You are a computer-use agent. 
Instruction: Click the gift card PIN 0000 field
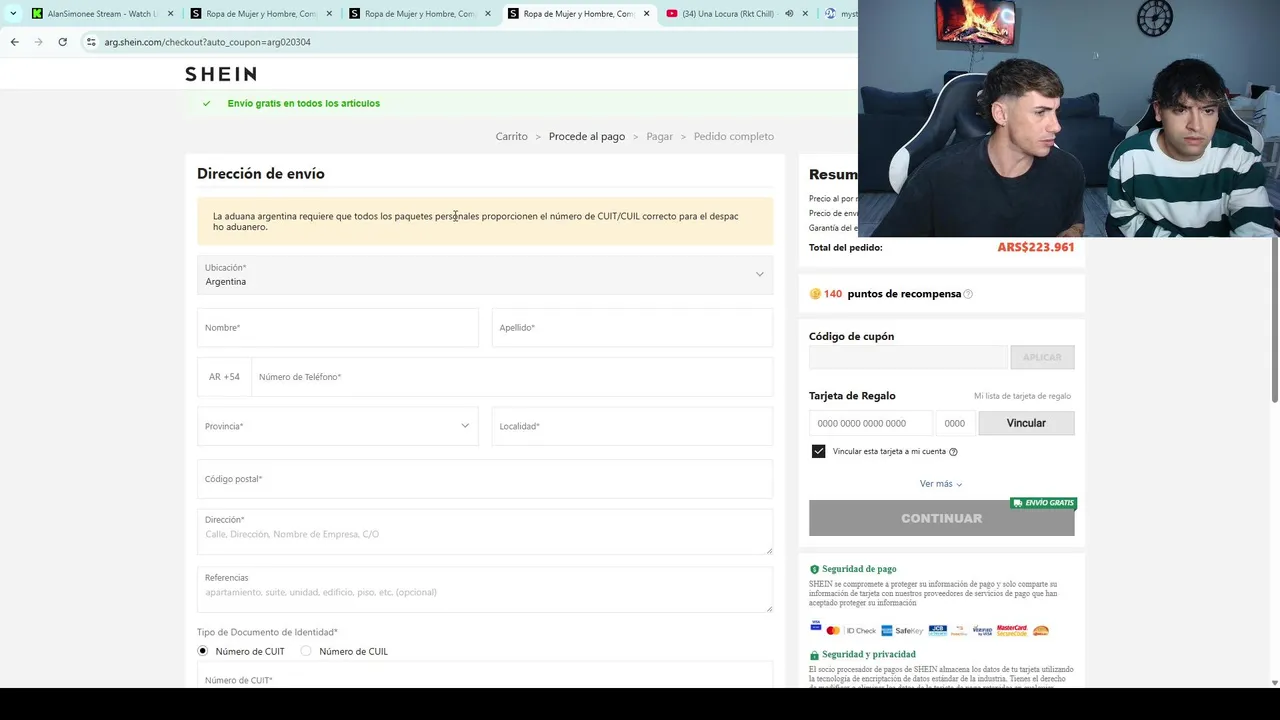click(955, 423)
